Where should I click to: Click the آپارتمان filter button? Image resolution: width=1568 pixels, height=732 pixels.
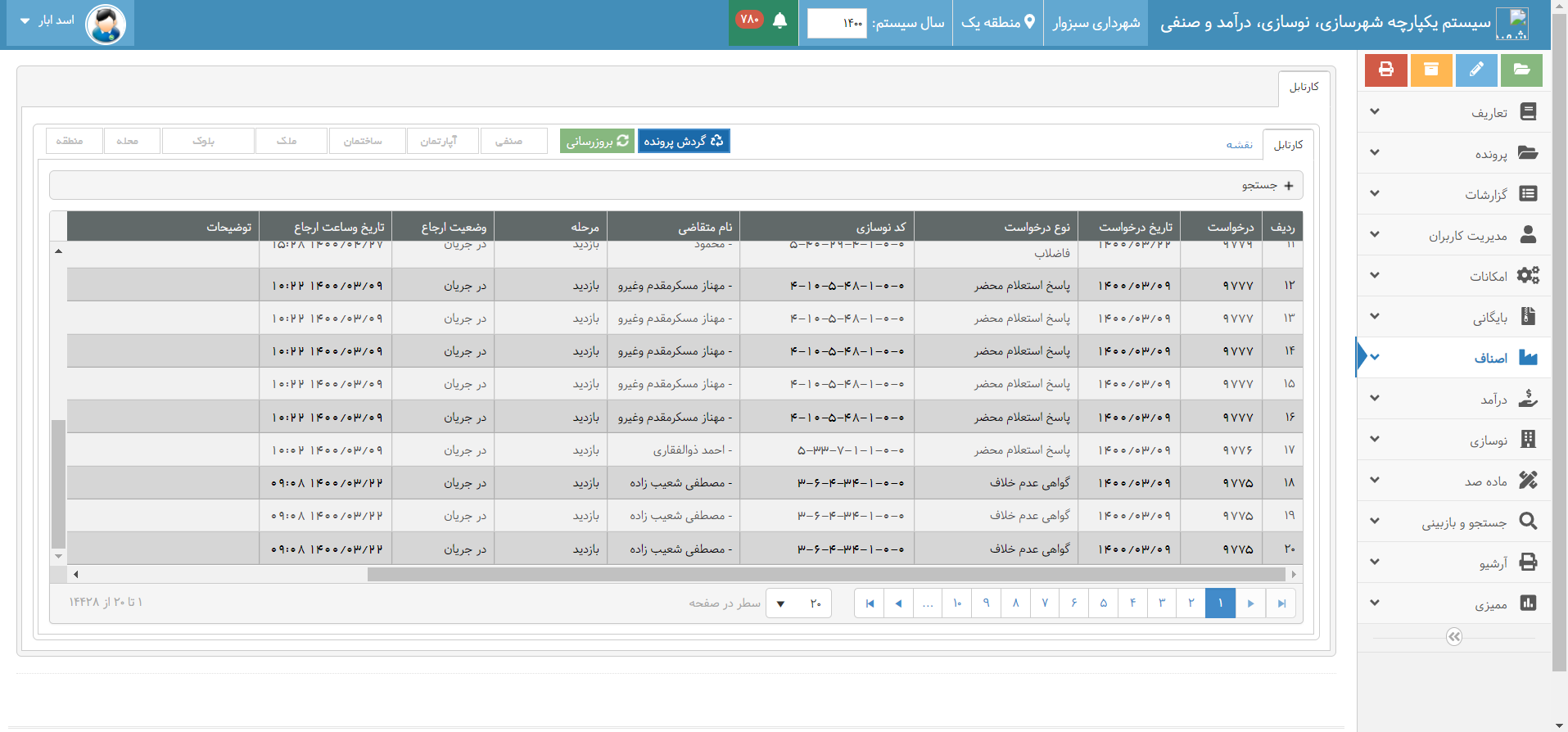(442, 141)
